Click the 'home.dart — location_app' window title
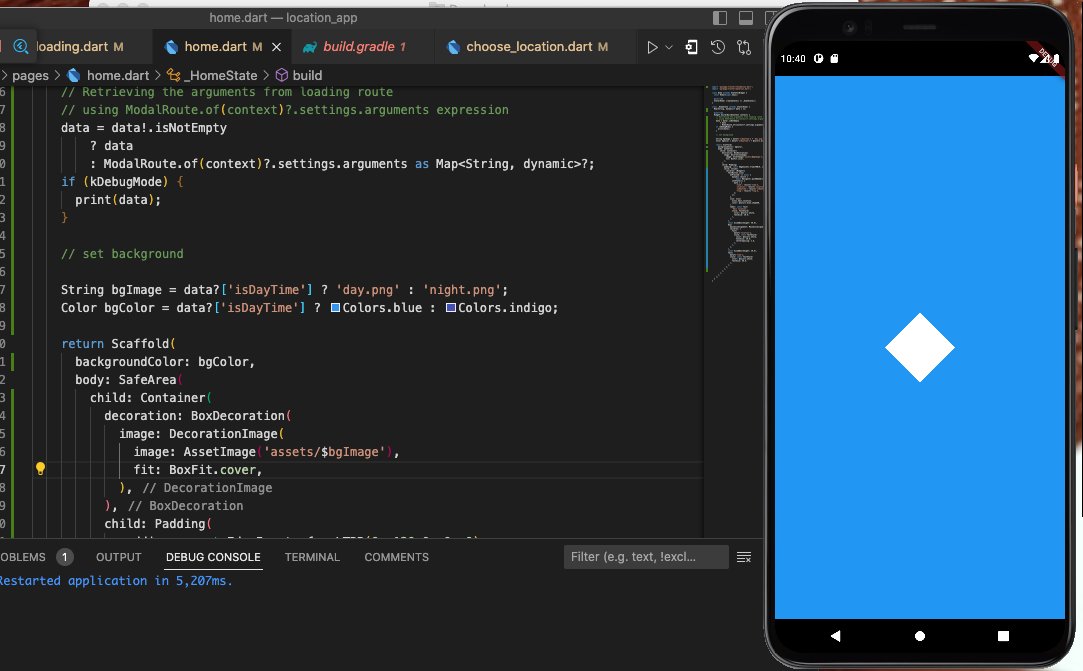The width and height of the screenshot is (1083, 671). pos(283,18)
